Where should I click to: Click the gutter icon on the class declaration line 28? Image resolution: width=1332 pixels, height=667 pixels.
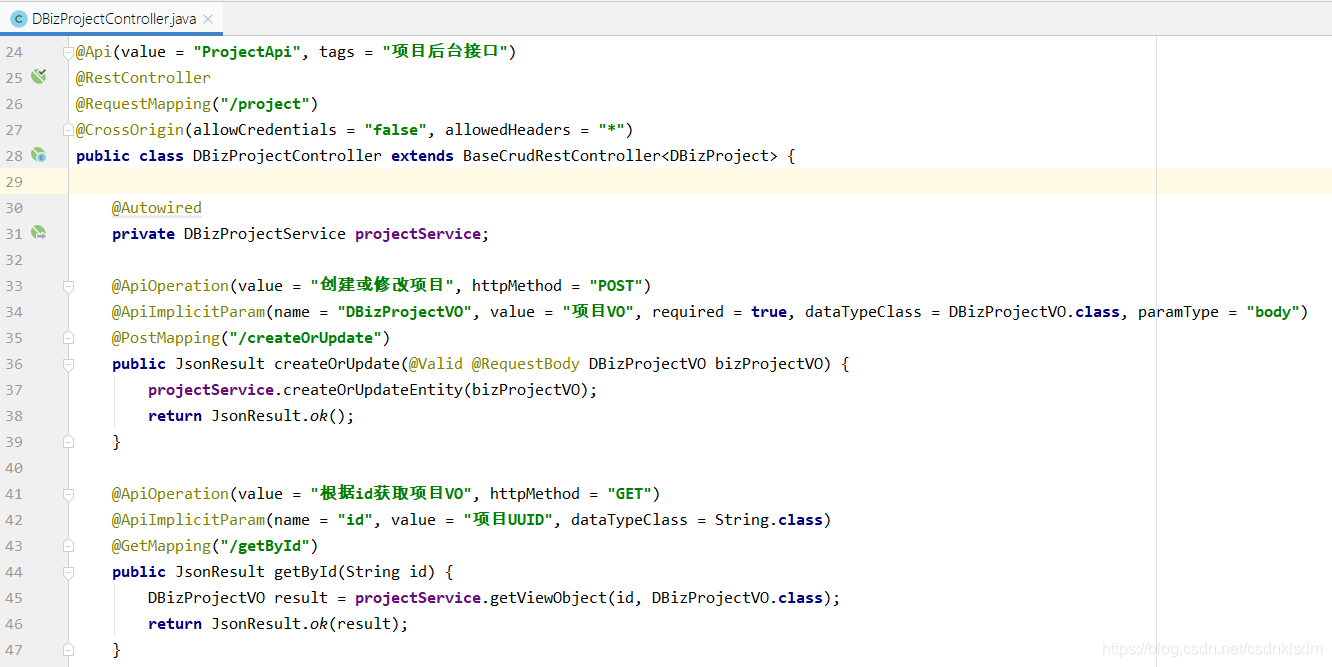point(39,154)
